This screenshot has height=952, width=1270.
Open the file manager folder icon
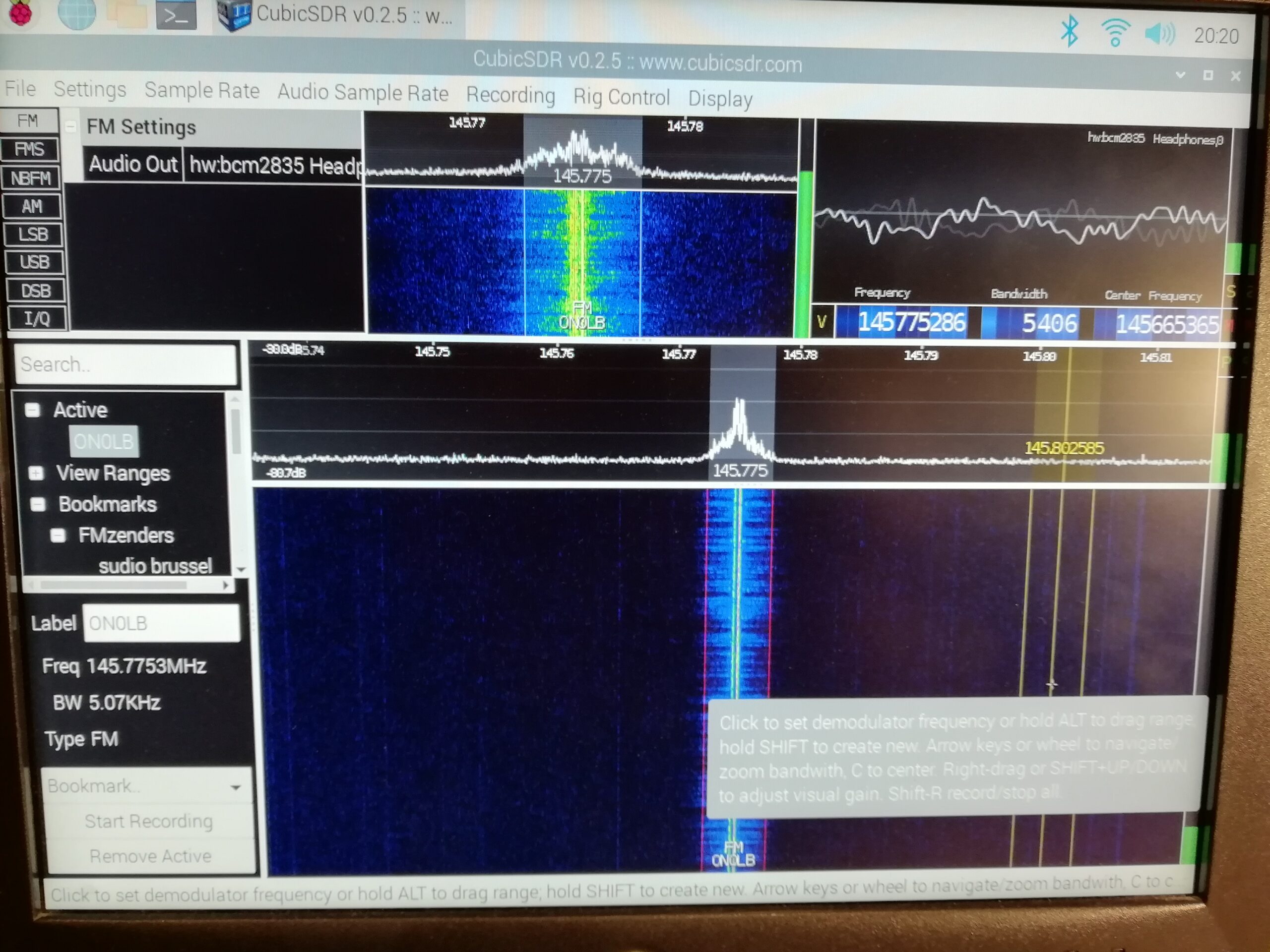click(x=127, y=14)
